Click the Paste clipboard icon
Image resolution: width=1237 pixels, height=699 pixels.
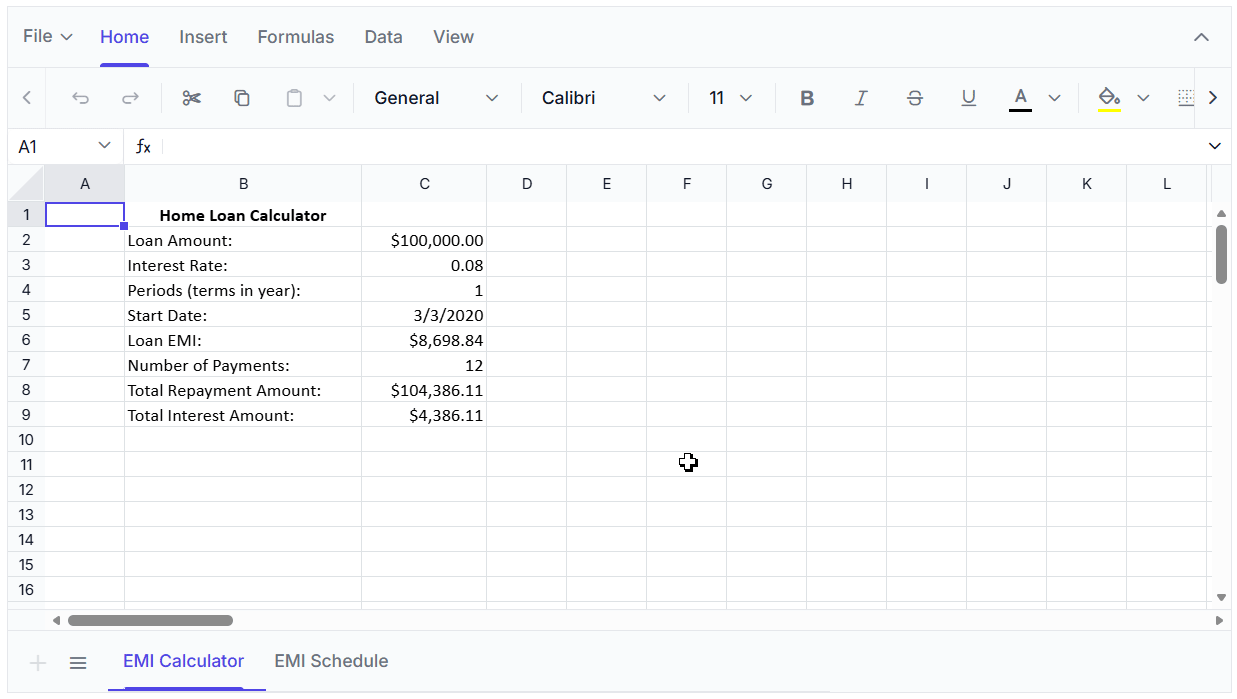[294, 98]
